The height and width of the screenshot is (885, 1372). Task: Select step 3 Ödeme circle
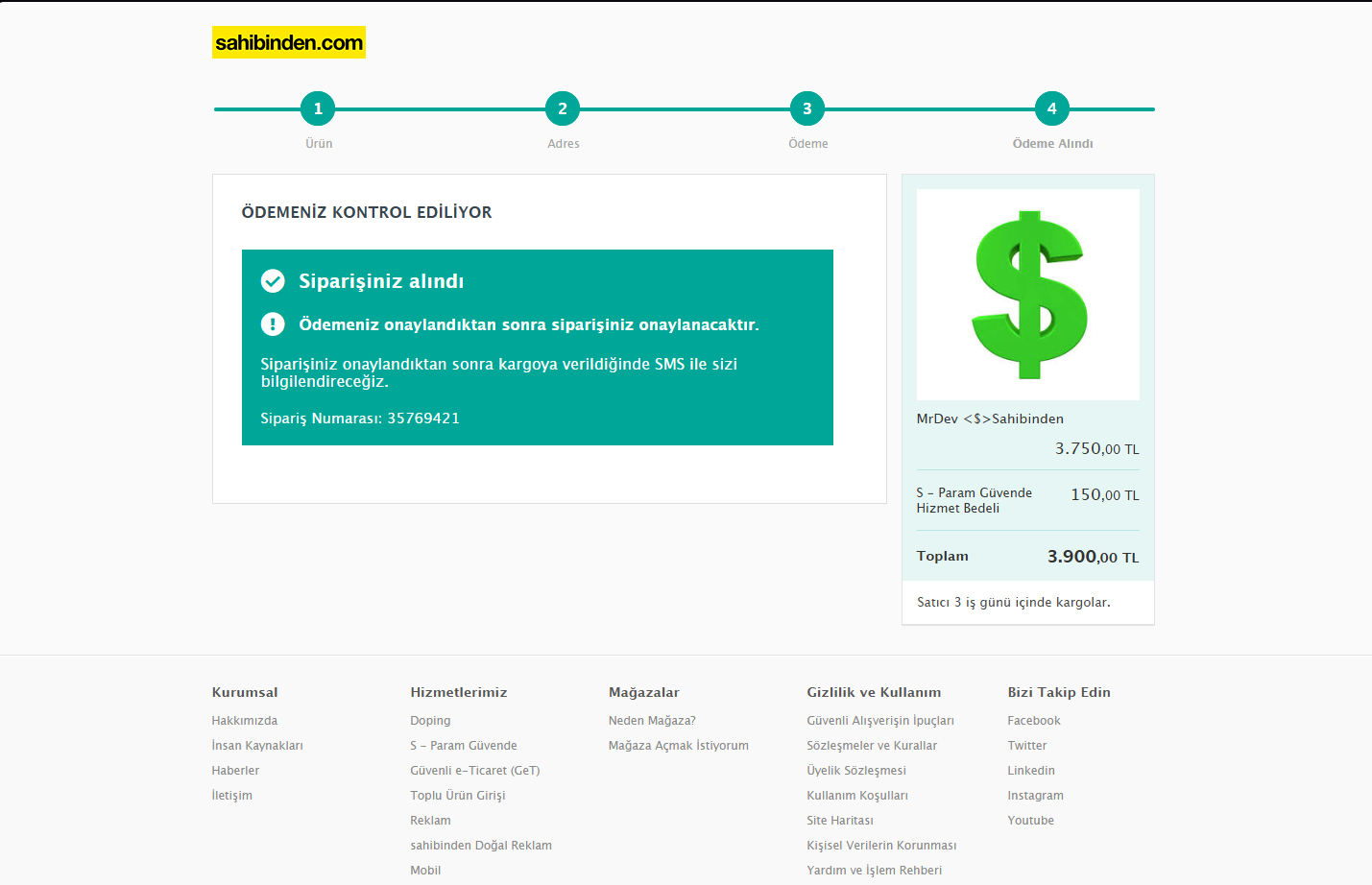pos(807,108)
